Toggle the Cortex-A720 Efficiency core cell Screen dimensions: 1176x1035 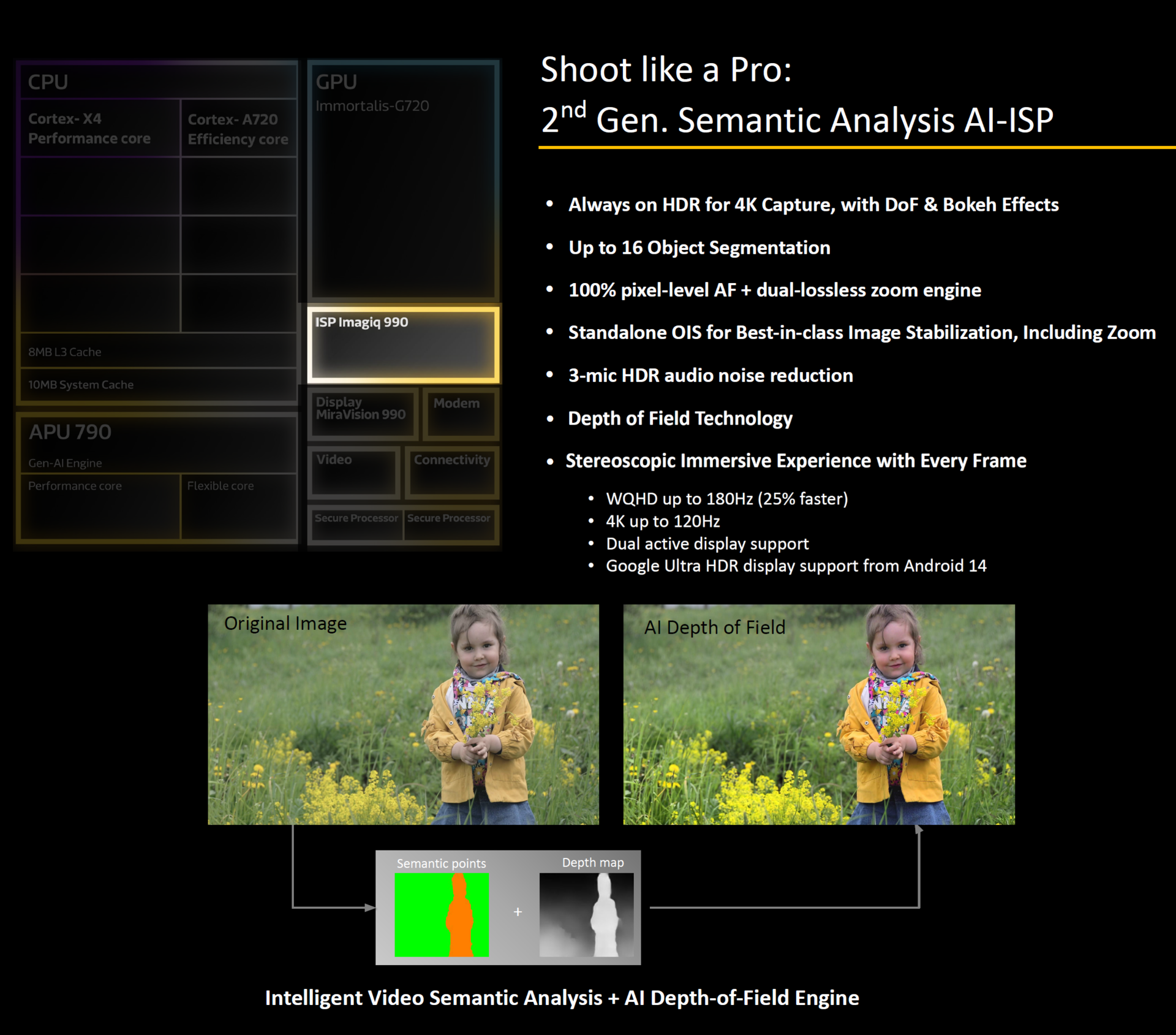tap(239, 129)
